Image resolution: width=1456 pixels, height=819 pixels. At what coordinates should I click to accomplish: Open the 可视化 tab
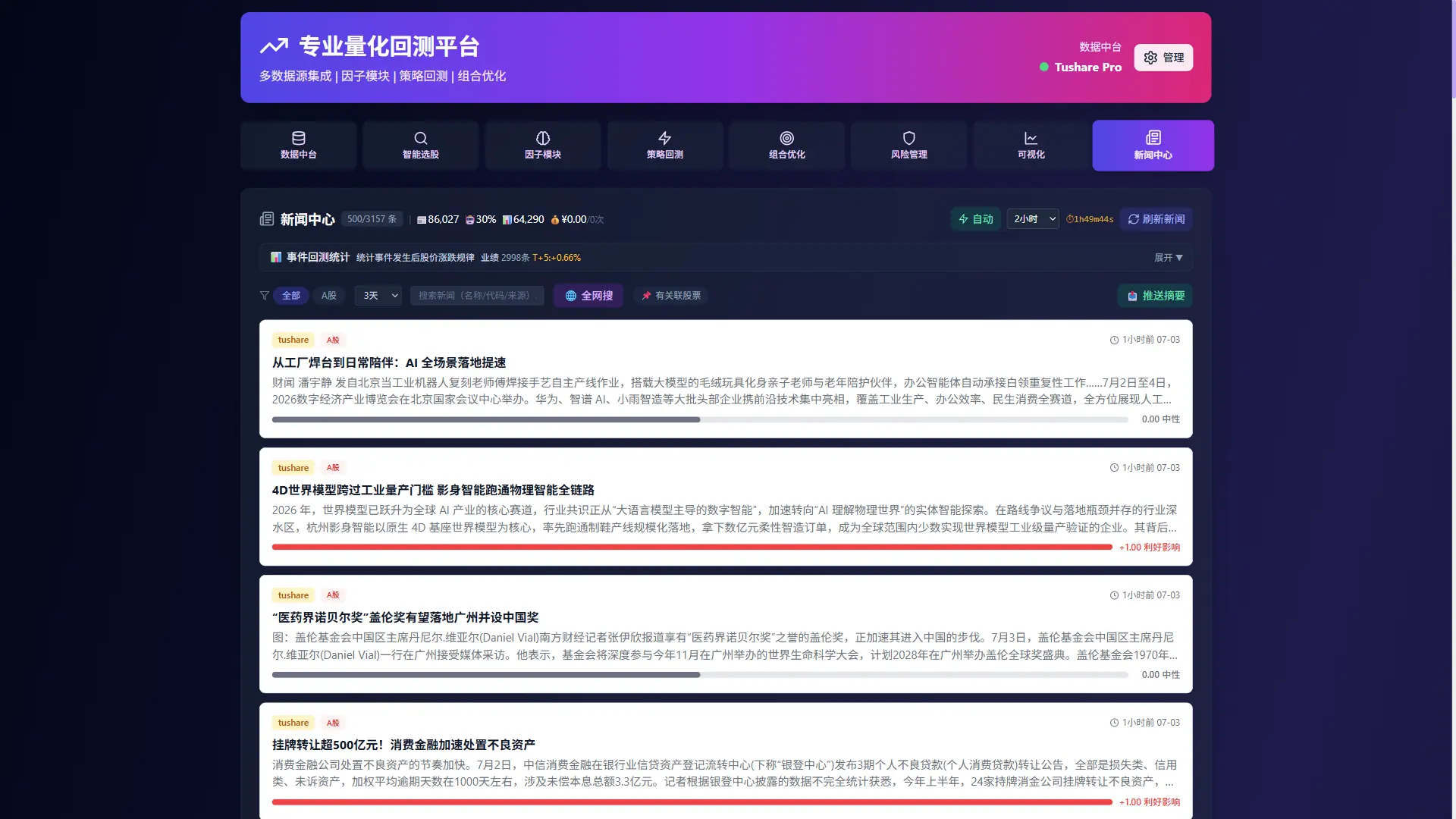click(x=1031, y=146)
